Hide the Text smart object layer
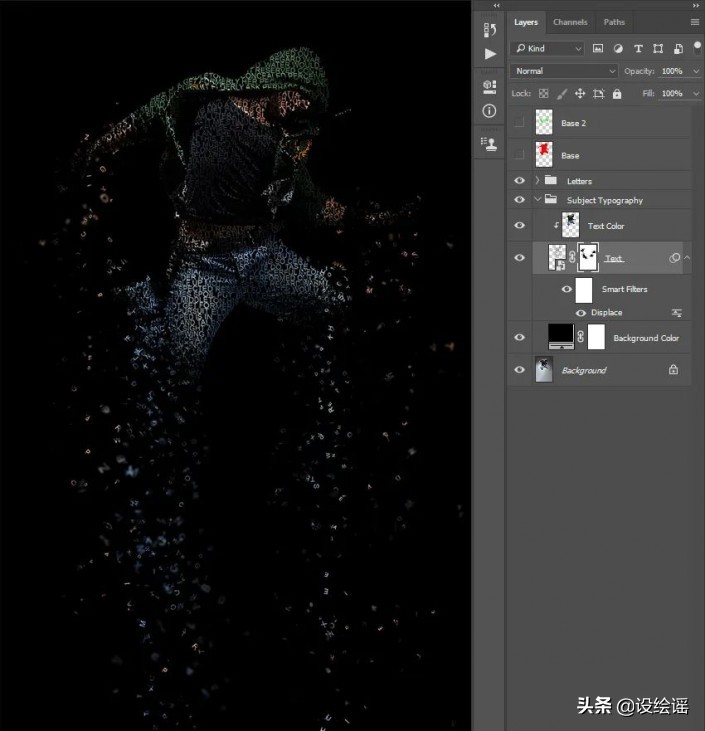 (519, 258)
